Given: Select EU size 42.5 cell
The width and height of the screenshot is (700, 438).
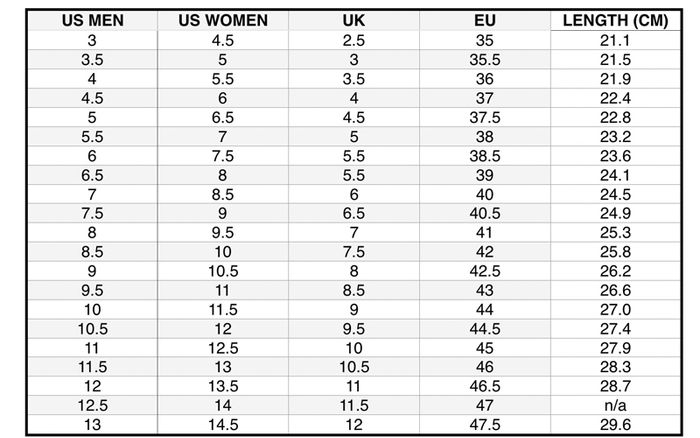Looking at the screenshot, I should [484, 271].
